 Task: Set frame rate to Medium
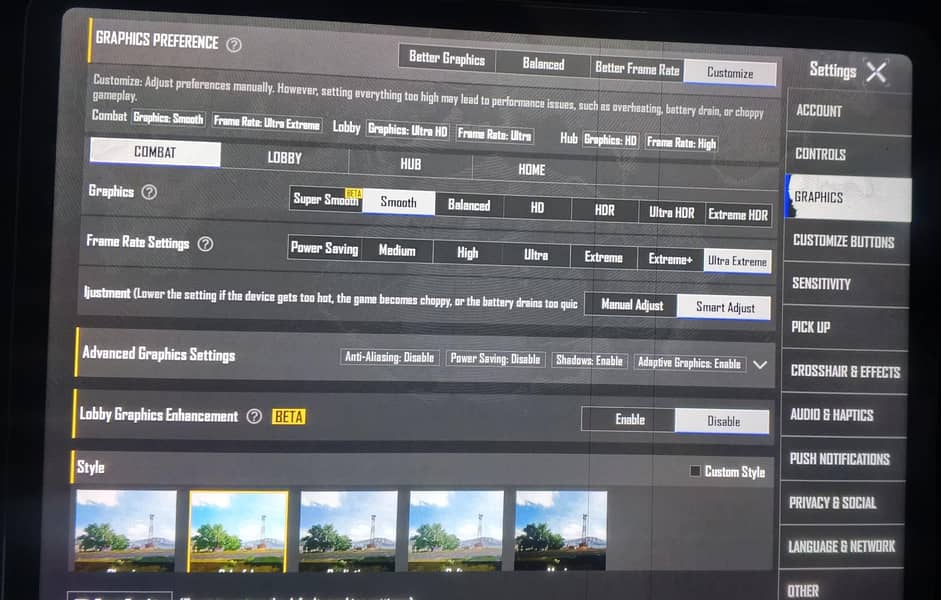pos(397,251)
